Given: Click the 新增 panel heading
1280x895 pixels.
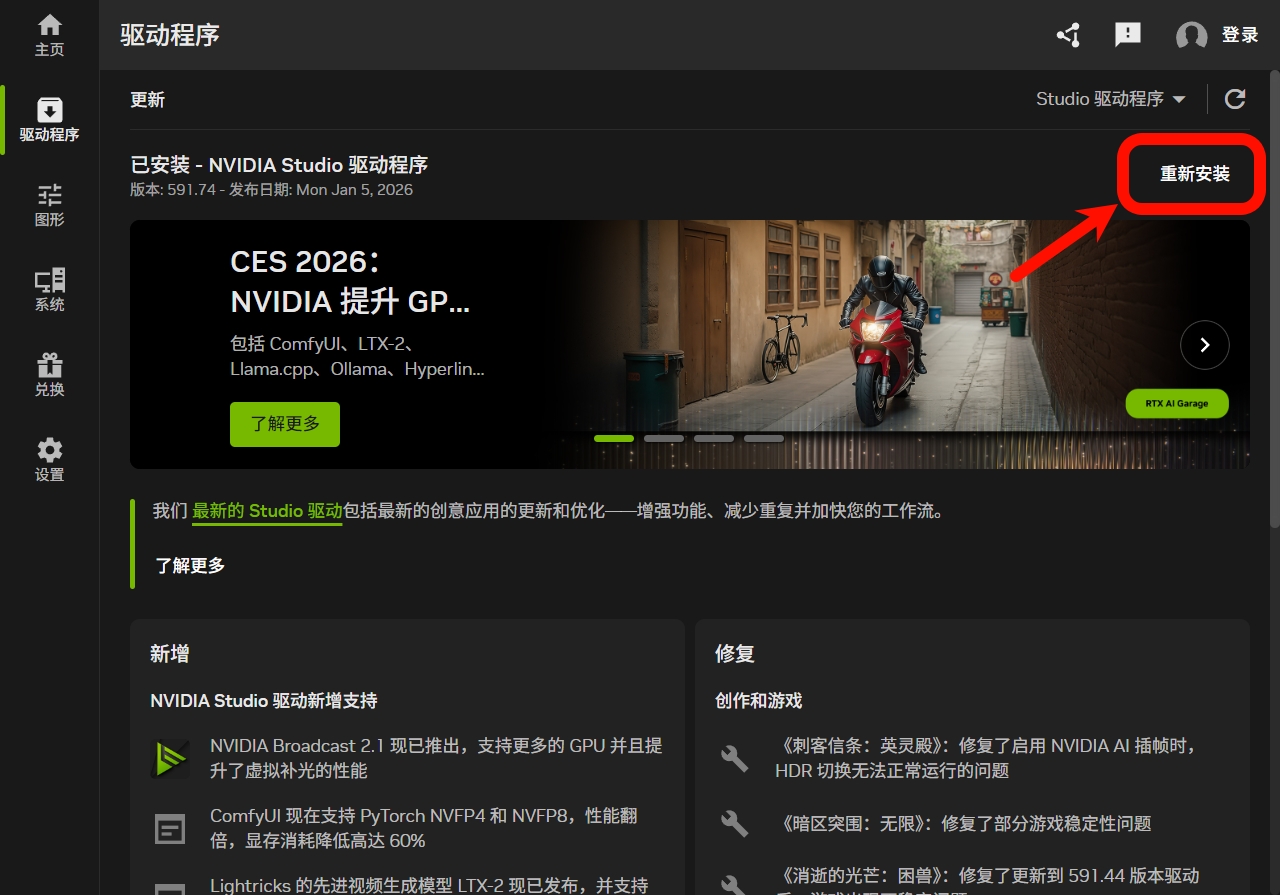Looking at the screenshot, I should [x=170, y=654].
